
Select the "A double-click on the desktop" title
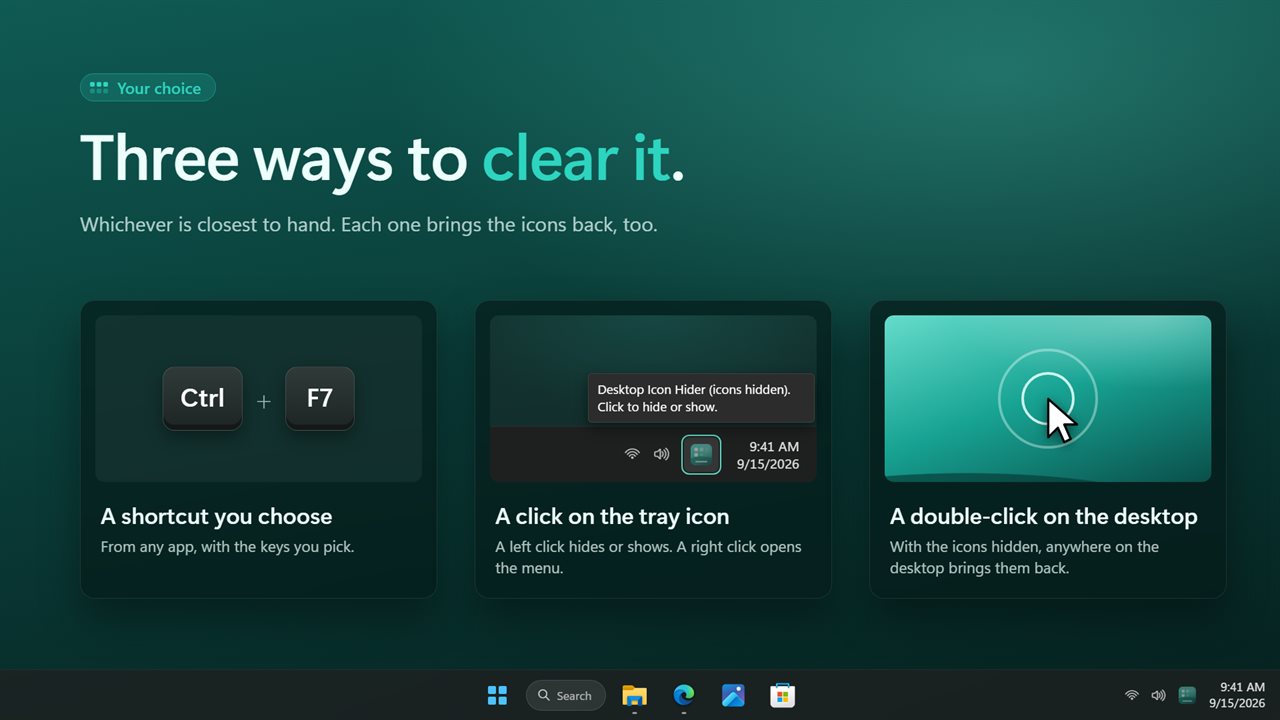pos(1044,517)
